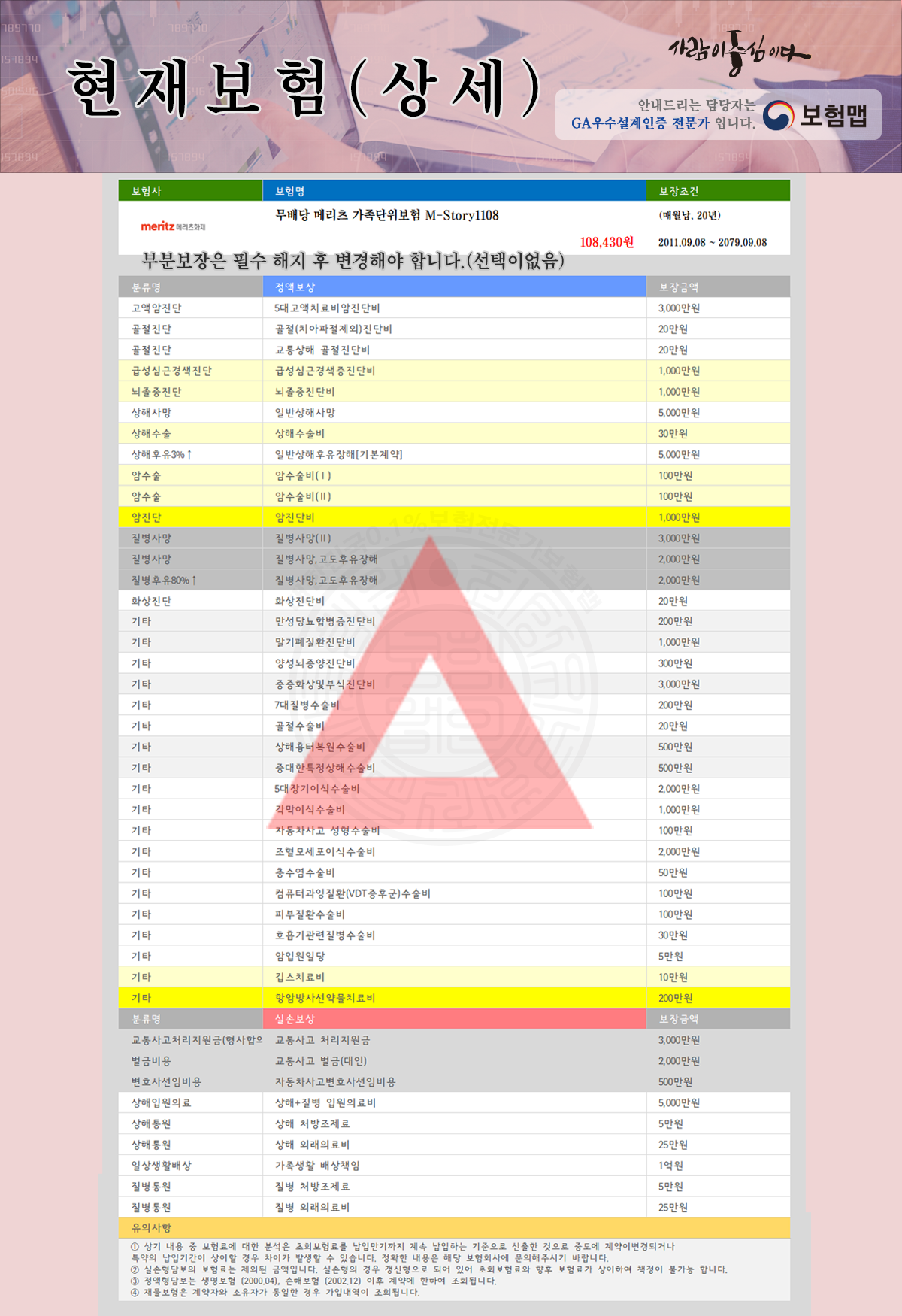Select the 피부질환수술비 row
The image size is (902, 1316).
[x=454, y=914]
